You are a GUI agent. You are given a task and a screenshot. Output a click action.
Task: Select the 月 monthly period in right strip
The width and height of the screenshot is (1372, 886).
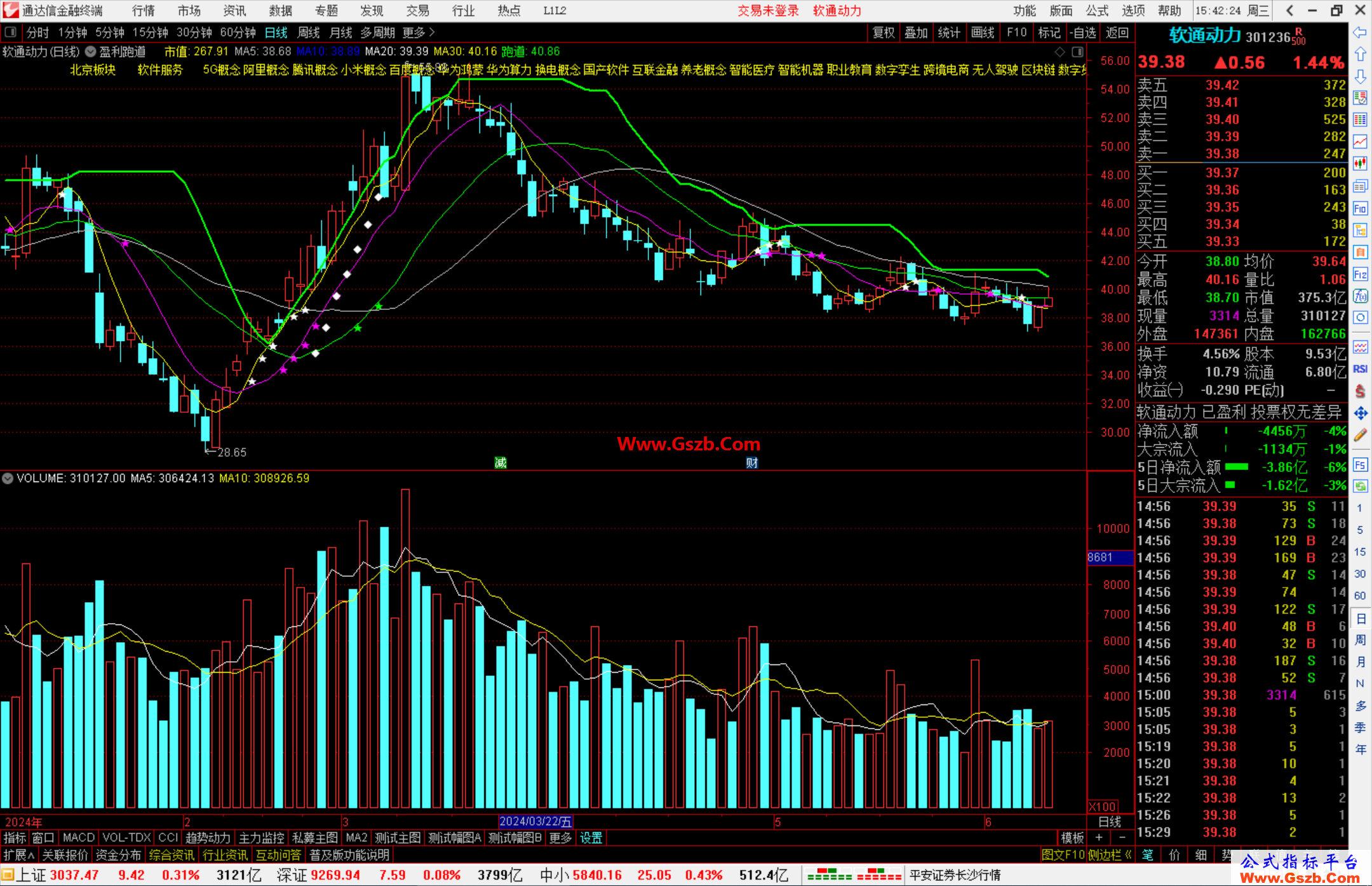pyautogui.click(x=1360, y=662)
